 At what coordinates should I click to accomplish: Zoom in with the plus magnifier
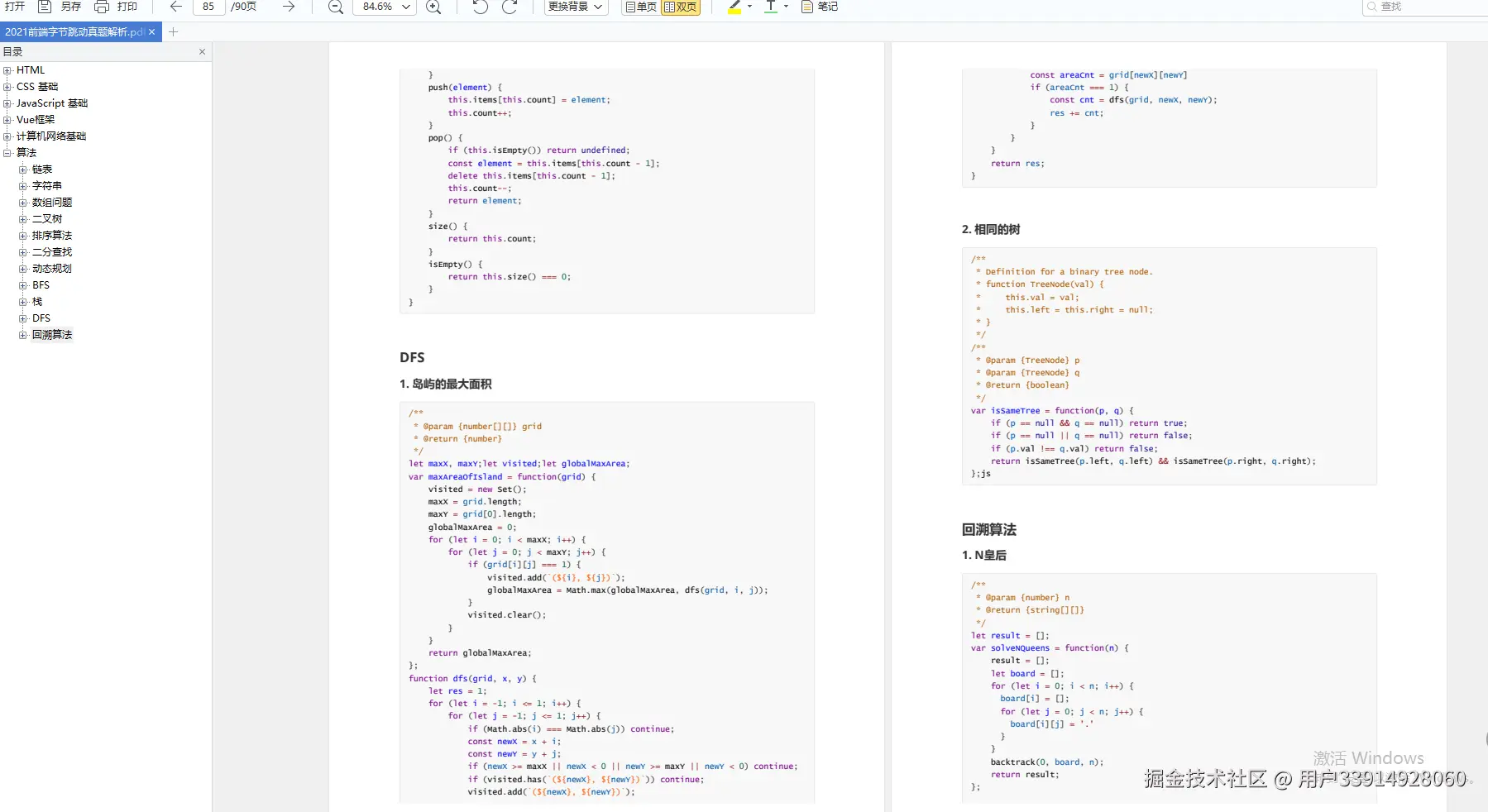point(433,7)
